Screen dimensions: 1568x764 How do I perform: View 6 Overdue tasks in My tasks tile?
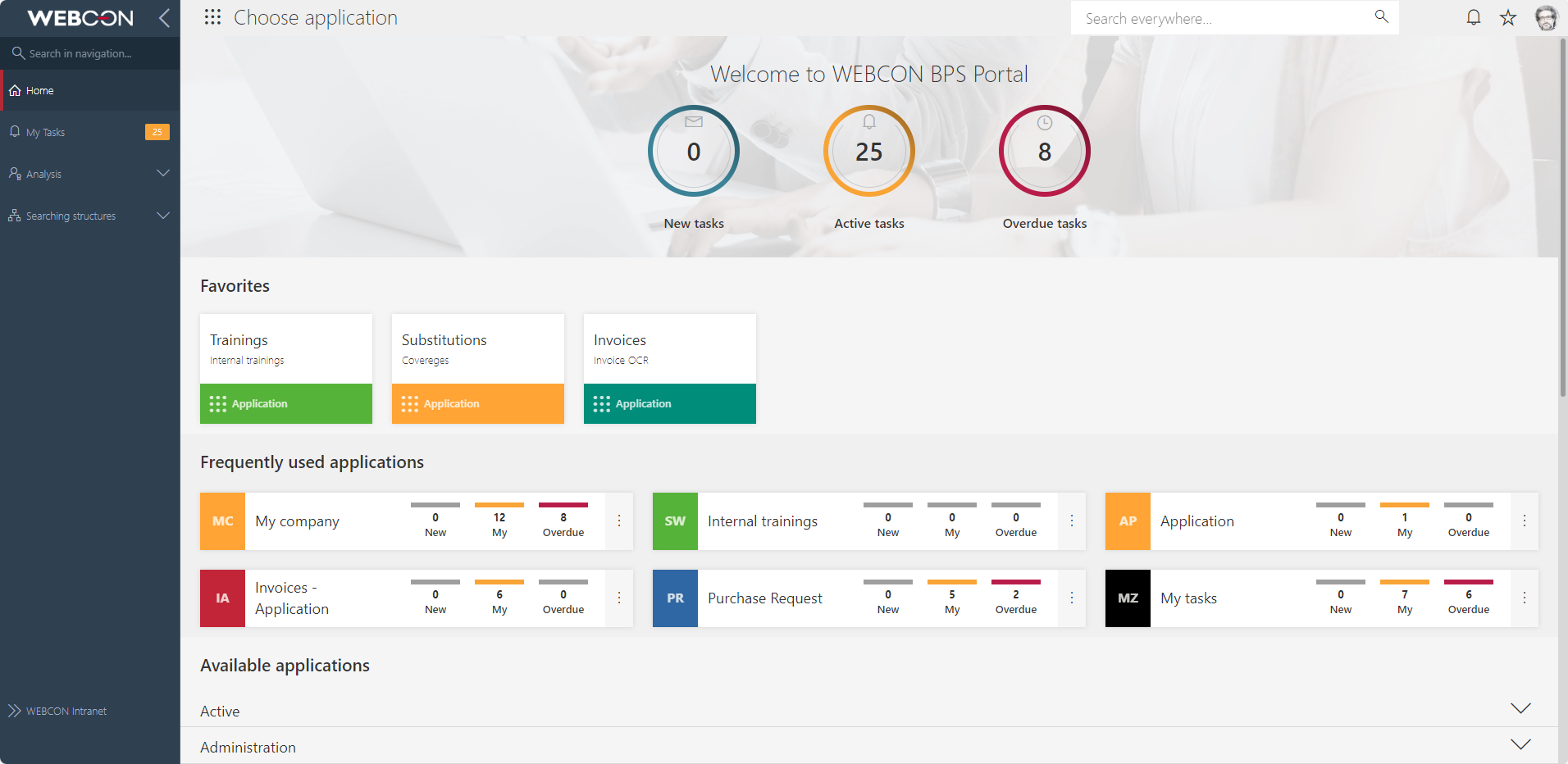(1469, 598)
